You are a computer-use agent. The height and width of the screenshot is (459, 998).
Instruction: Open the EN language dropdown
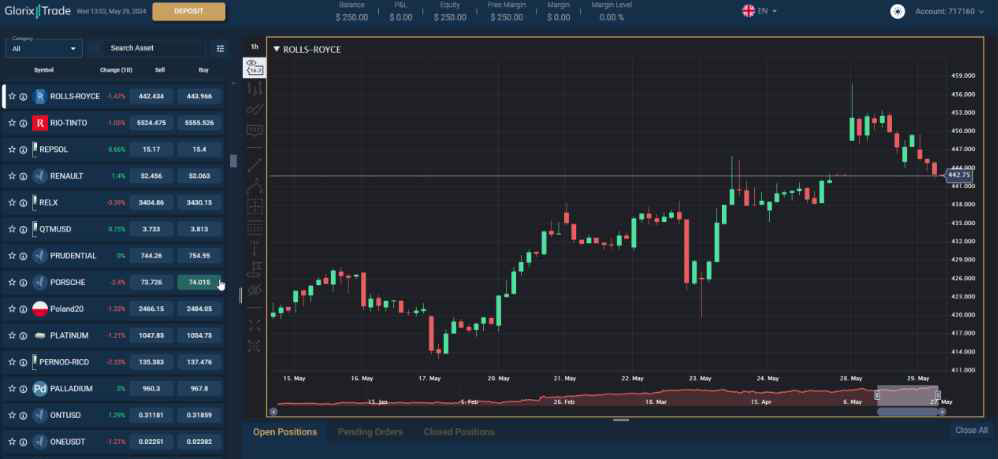coord(760,11)
